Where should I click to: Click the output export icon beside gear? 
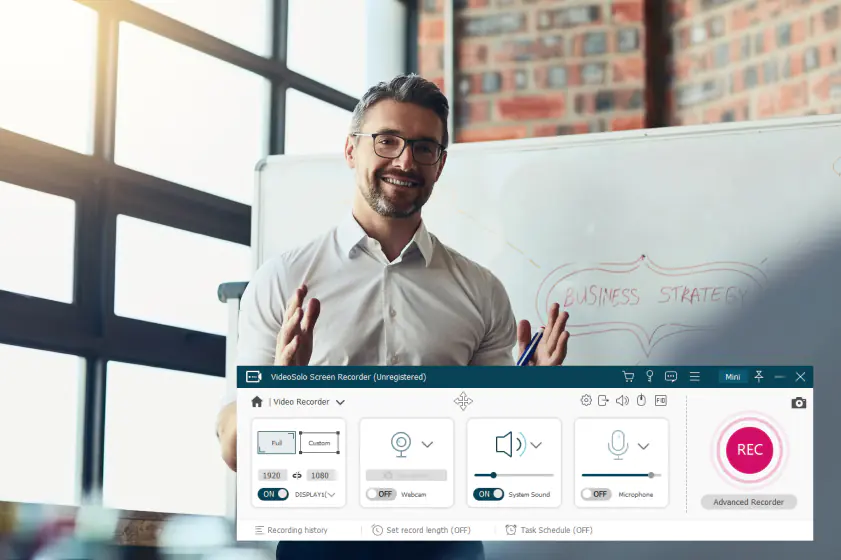(603, 400)
